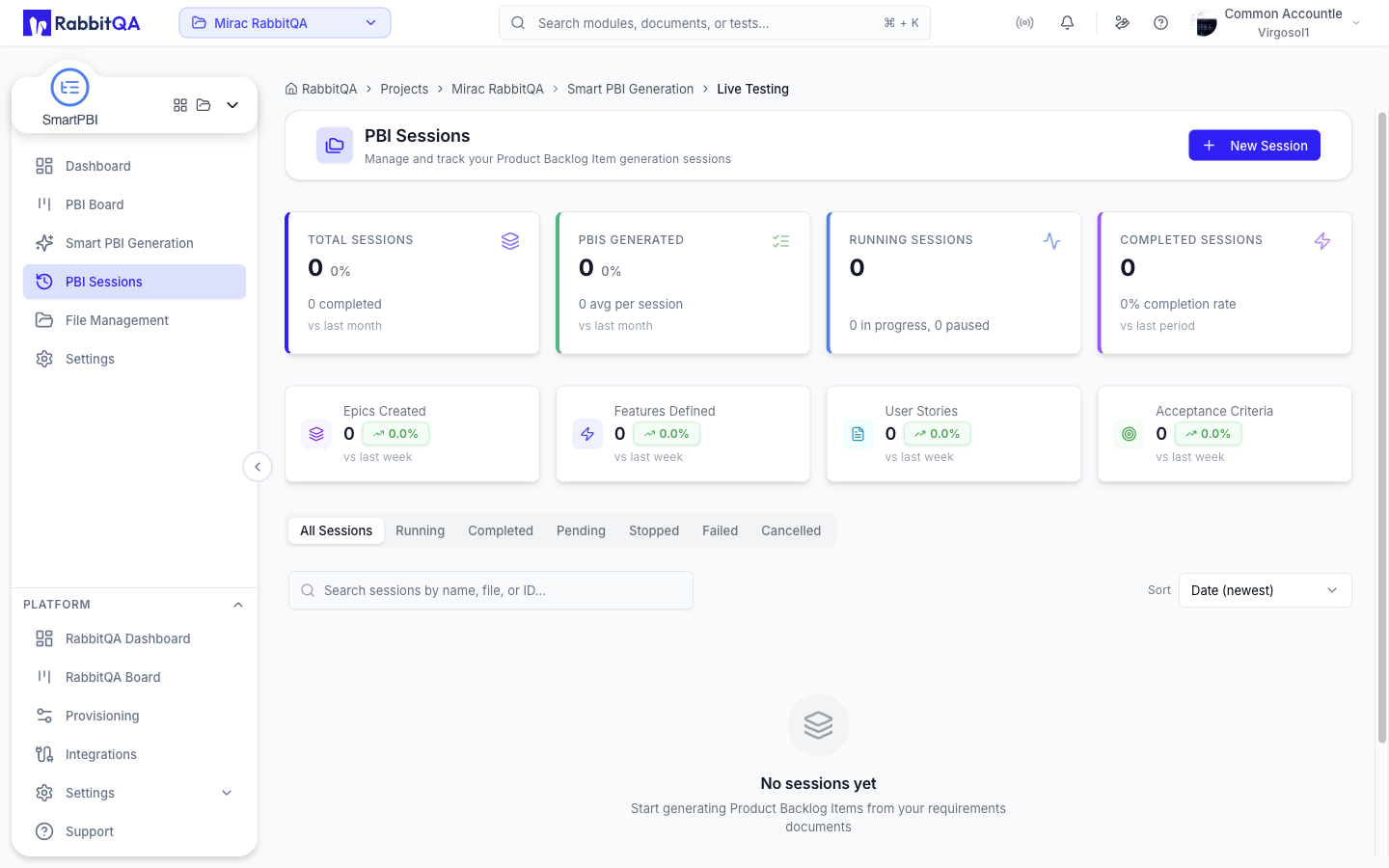Switch to grid view in SmartPBI panel
Viewport: 1389px width, 868px height.
(180, 105)
